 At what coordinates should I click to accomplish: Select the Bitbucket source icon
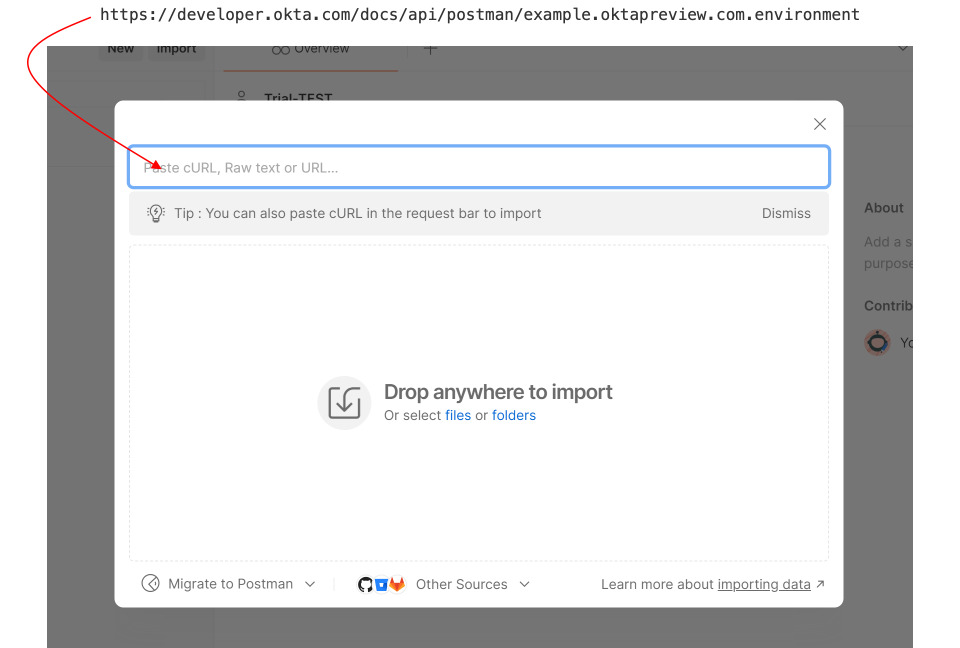(381, 584)
